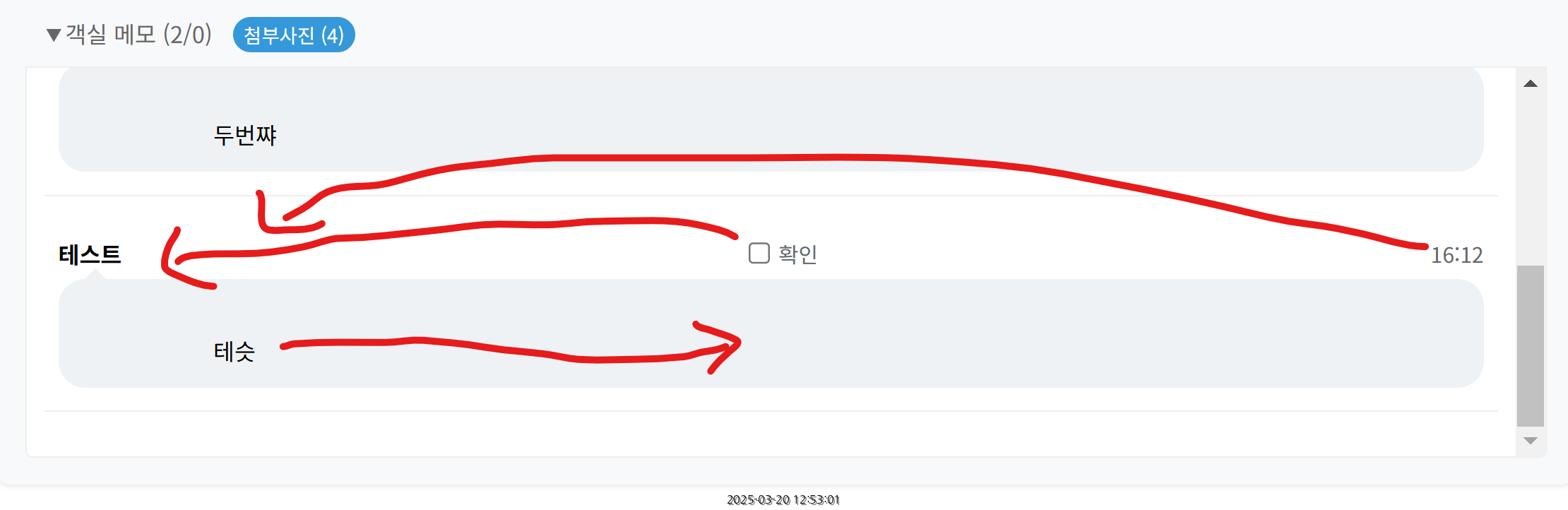Check the 확인 checkbox box

759,253
